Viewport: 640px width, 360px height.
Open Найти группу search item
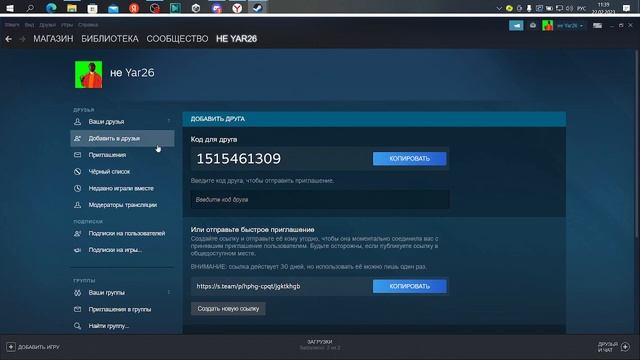[122, 326]
